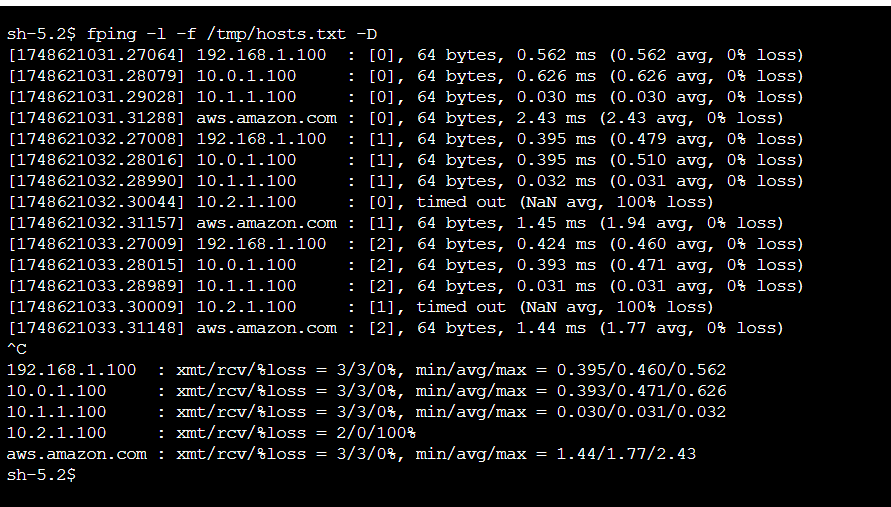This screenshot has width=891, height=507.
Task: Click min/avg/max value 0.393/0.471/0.626
Action: click(641, 391)
